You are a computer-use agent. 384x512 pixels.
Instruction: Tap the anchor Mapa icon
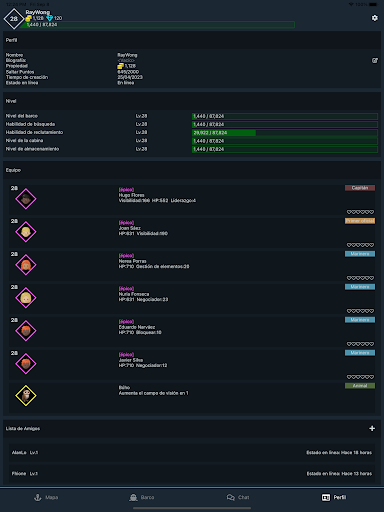click(x=38, y=497)
